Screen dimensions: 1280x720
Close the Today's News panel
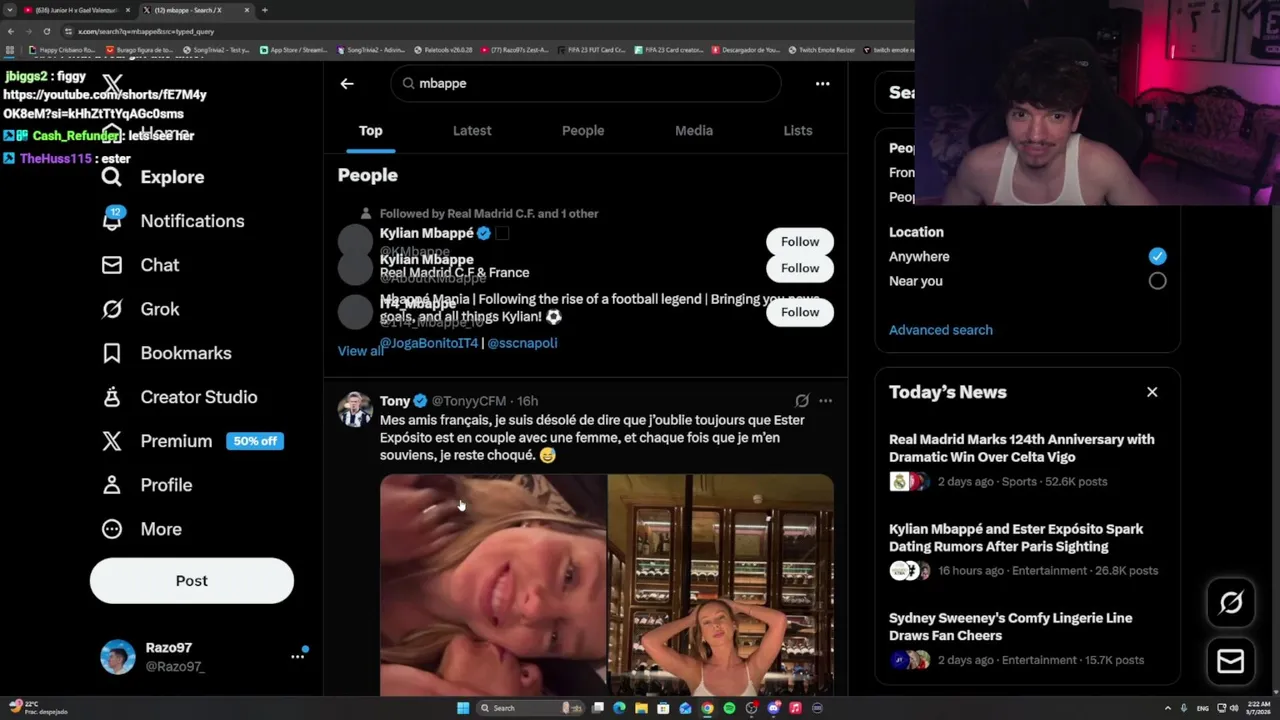pos(1152,392)
